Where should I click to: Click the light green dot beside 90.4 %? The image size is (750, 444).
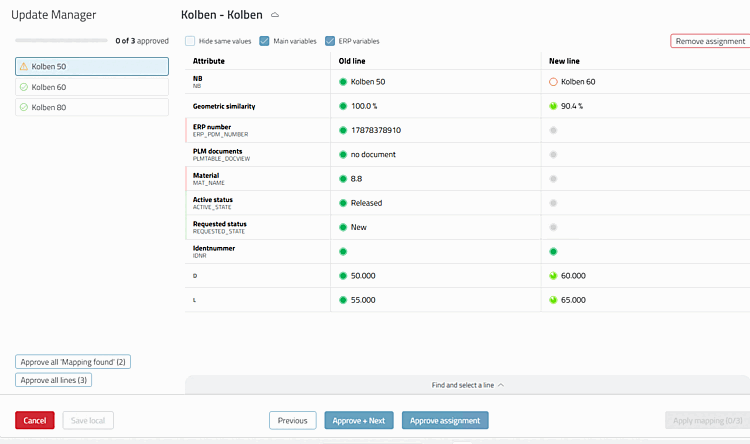pos(553,106)
